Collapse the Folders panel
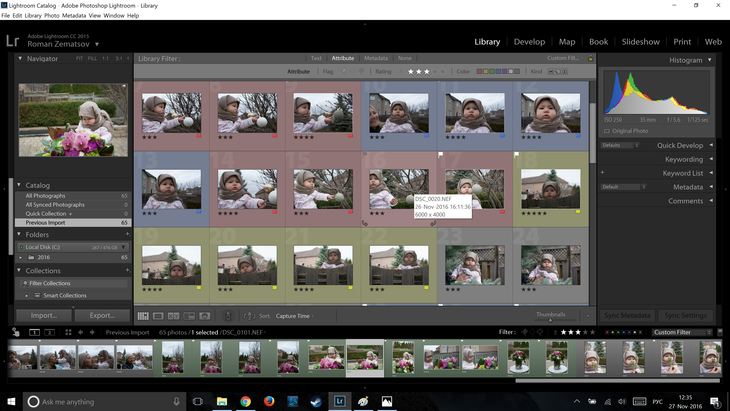The image size is (730, 411). (20, 235)
